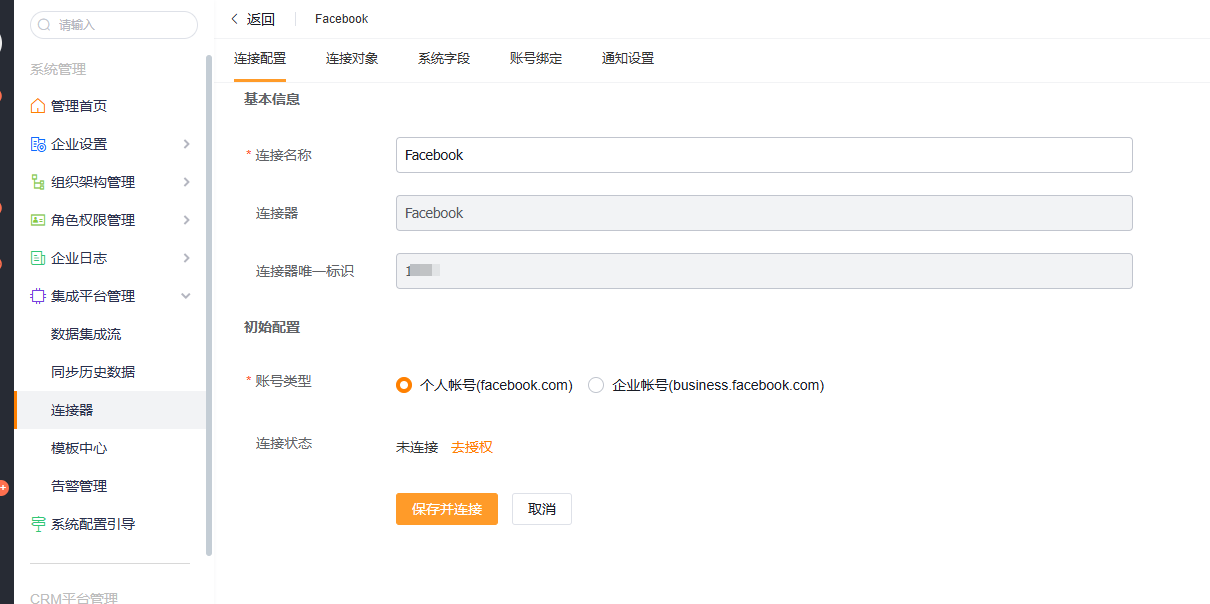Click the 基本信息 section heading
The image size is (1210, 604).
tap(272, 99)
